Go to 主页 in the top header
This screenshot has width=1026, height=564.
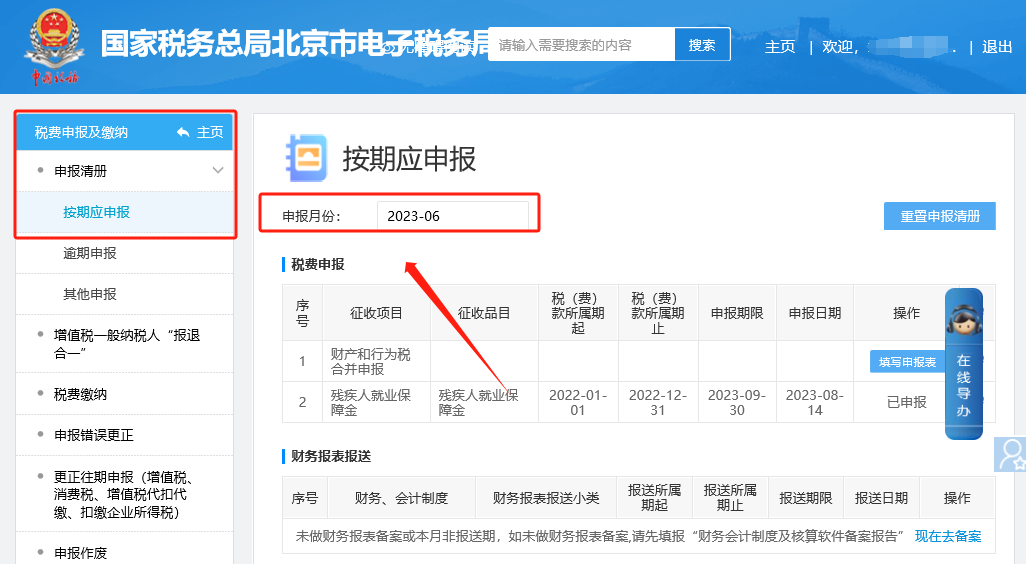coord(780,47)
